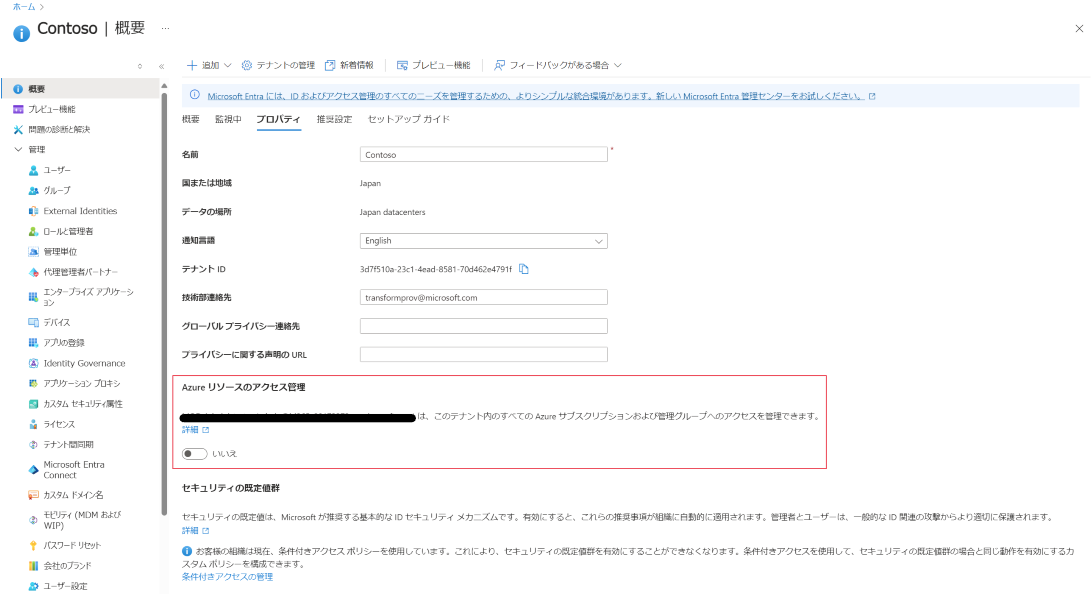Open プレビュー機能 in the toolbar
1092x595 pixels.
(x=433, y=65)
